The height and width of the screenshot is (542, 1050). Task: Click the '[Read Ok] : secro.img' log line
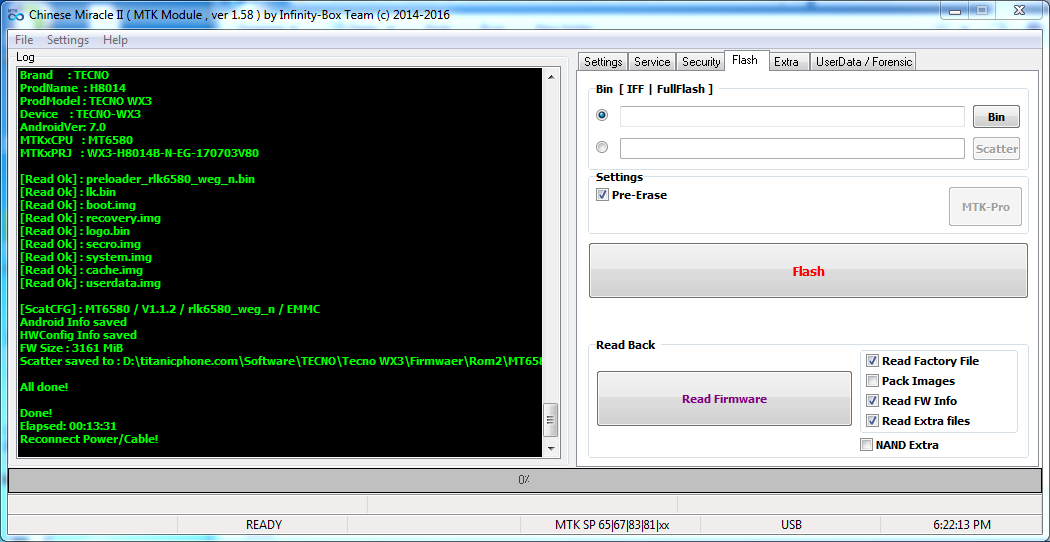click(80, 244)
